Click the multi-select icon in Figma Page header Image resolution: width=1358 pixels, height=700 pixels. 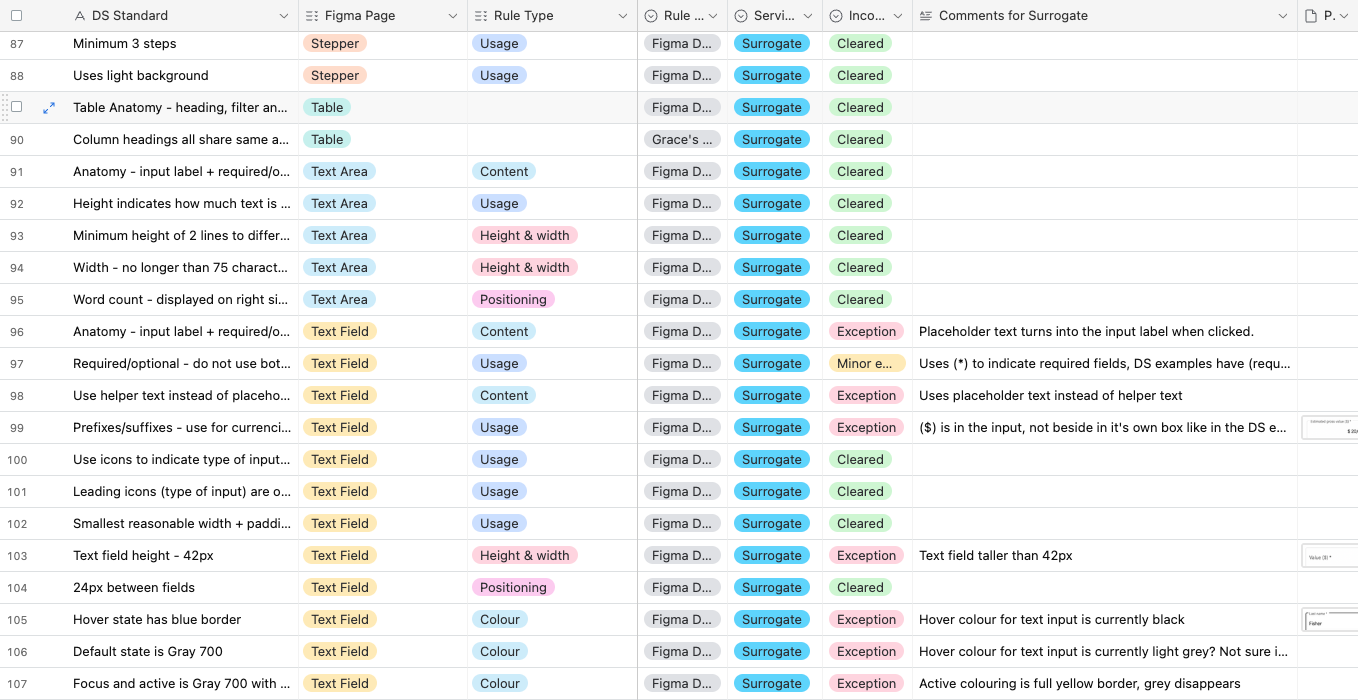(312, 16)
